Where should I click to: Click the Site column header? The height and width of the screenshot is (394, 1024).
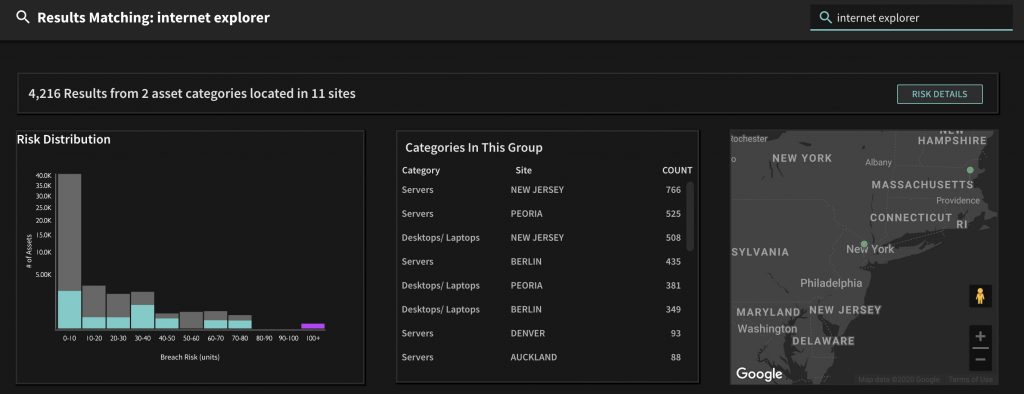[x=524, y=171]
